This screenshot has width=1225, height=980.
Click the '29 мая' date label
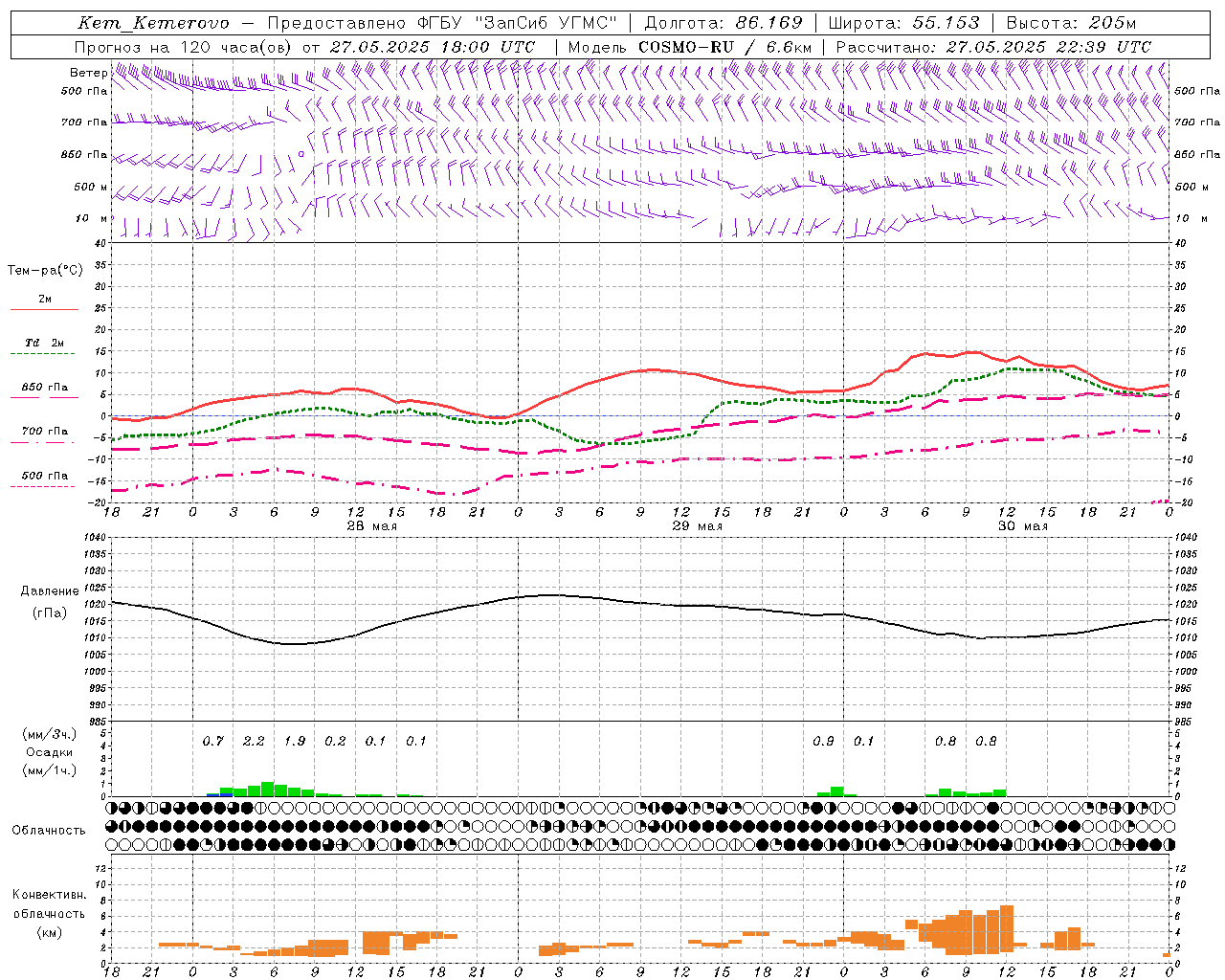click(697, 526)
